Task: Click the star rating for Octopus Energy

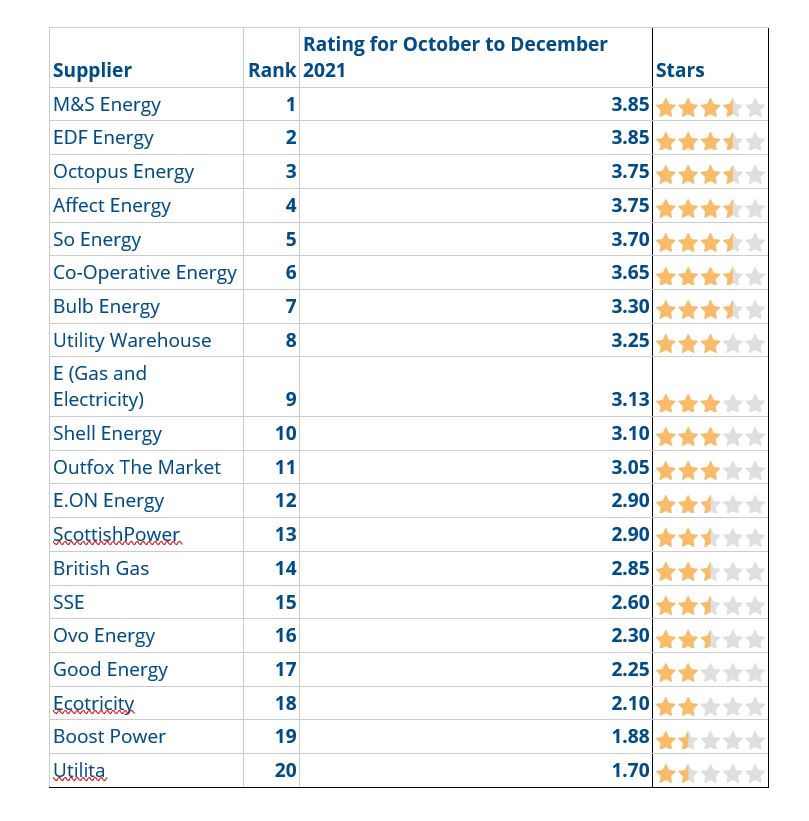Action: pyautogui.click(x=710, y=174)
